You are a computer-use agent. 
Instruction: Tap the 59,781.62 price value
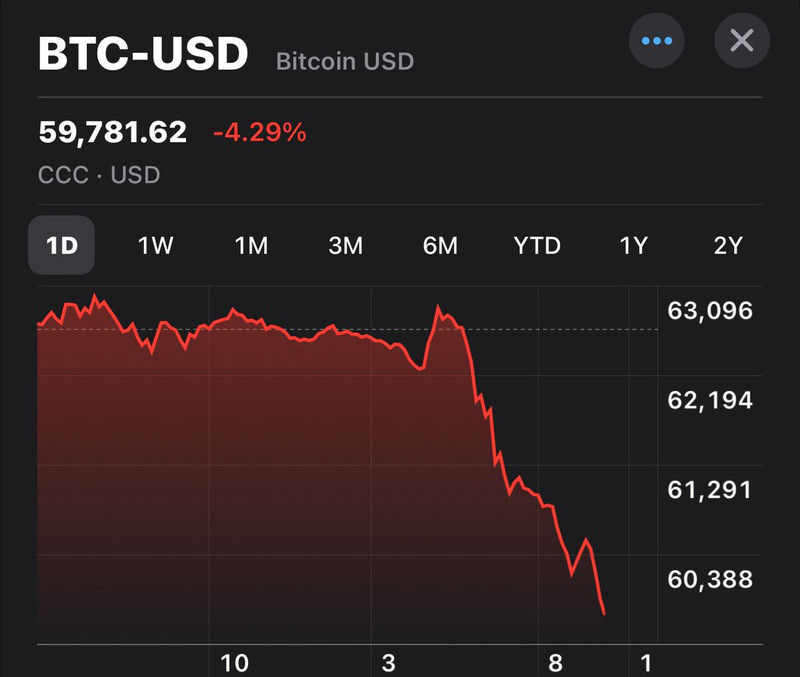coord(113,132)
